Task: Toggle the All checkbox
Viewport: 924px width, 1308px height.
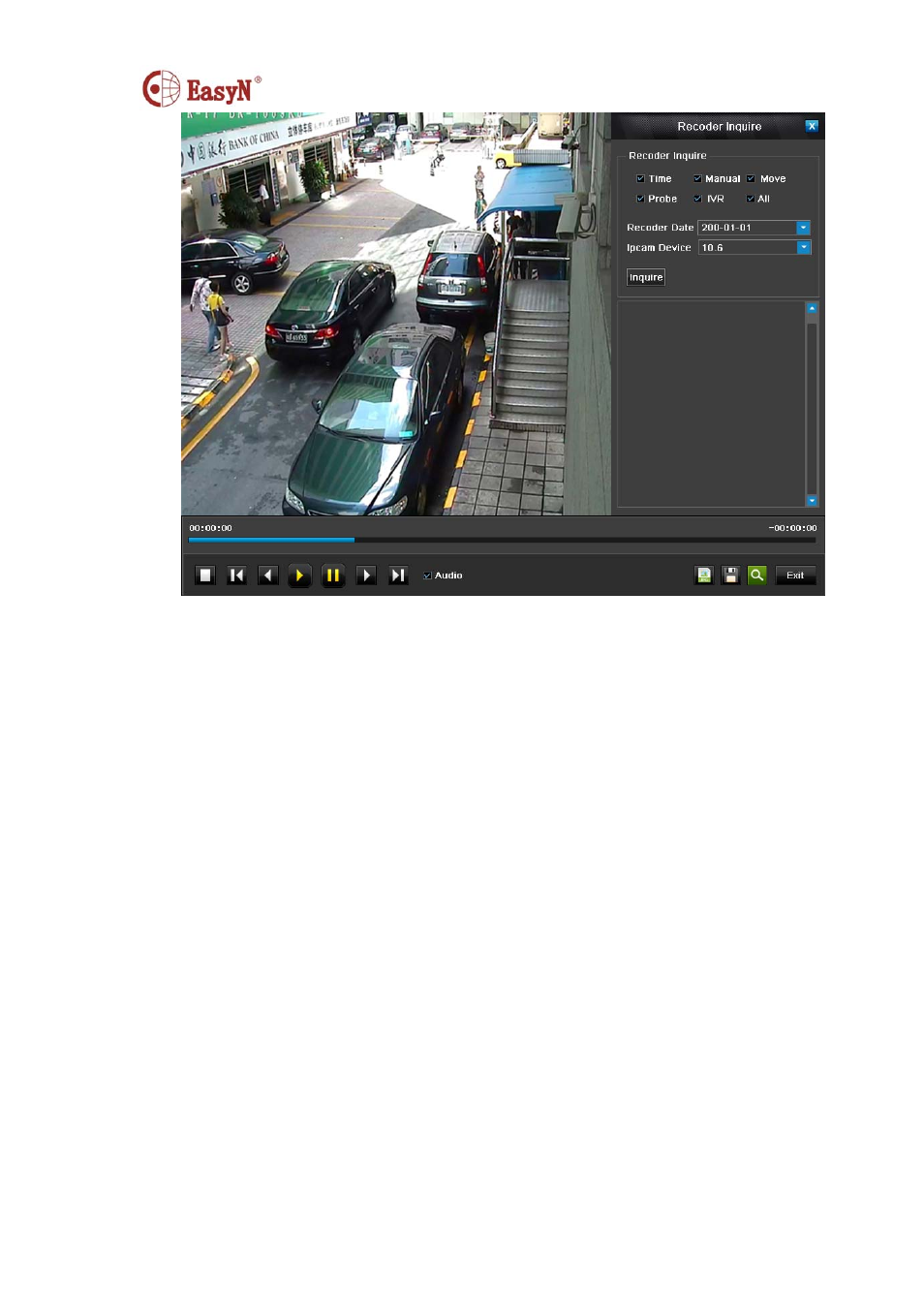Action: tap(751, 199)
